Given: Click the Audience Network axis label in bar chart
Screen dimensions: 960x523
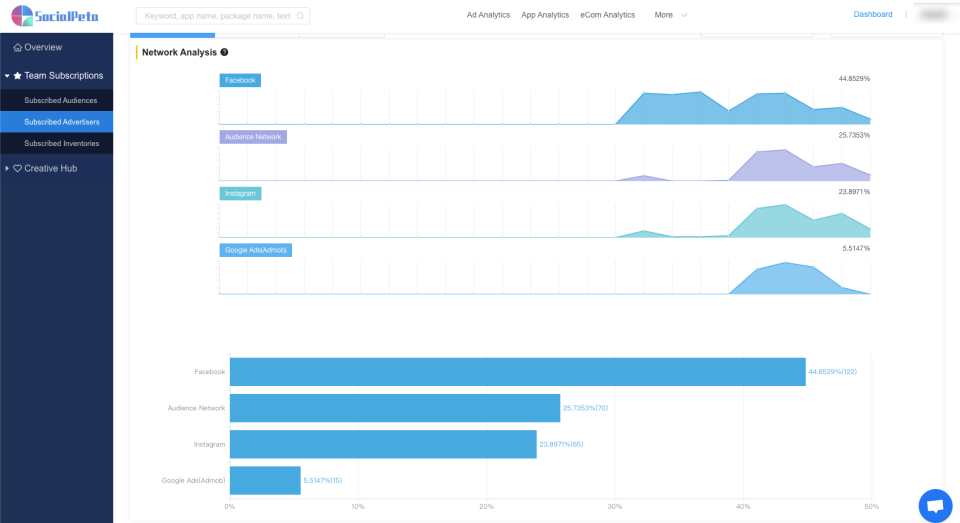Looking at the screenshot, I should pos(197,408).
